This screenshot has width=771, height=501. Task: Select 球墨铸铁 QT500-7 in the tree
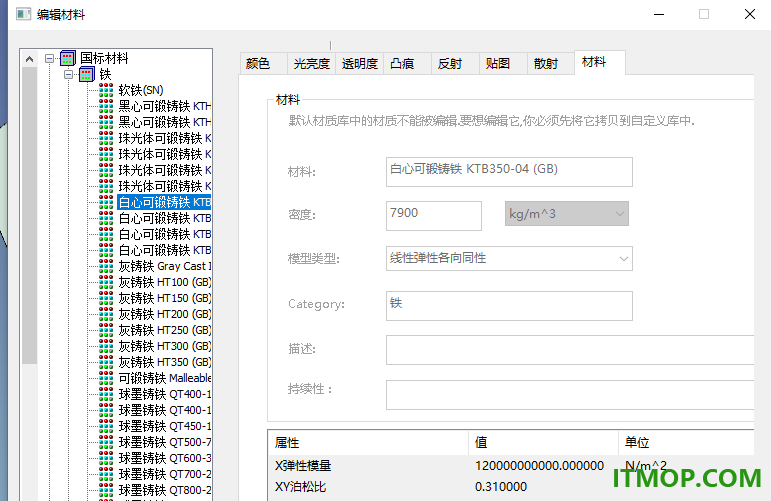(x=165, y=442)
